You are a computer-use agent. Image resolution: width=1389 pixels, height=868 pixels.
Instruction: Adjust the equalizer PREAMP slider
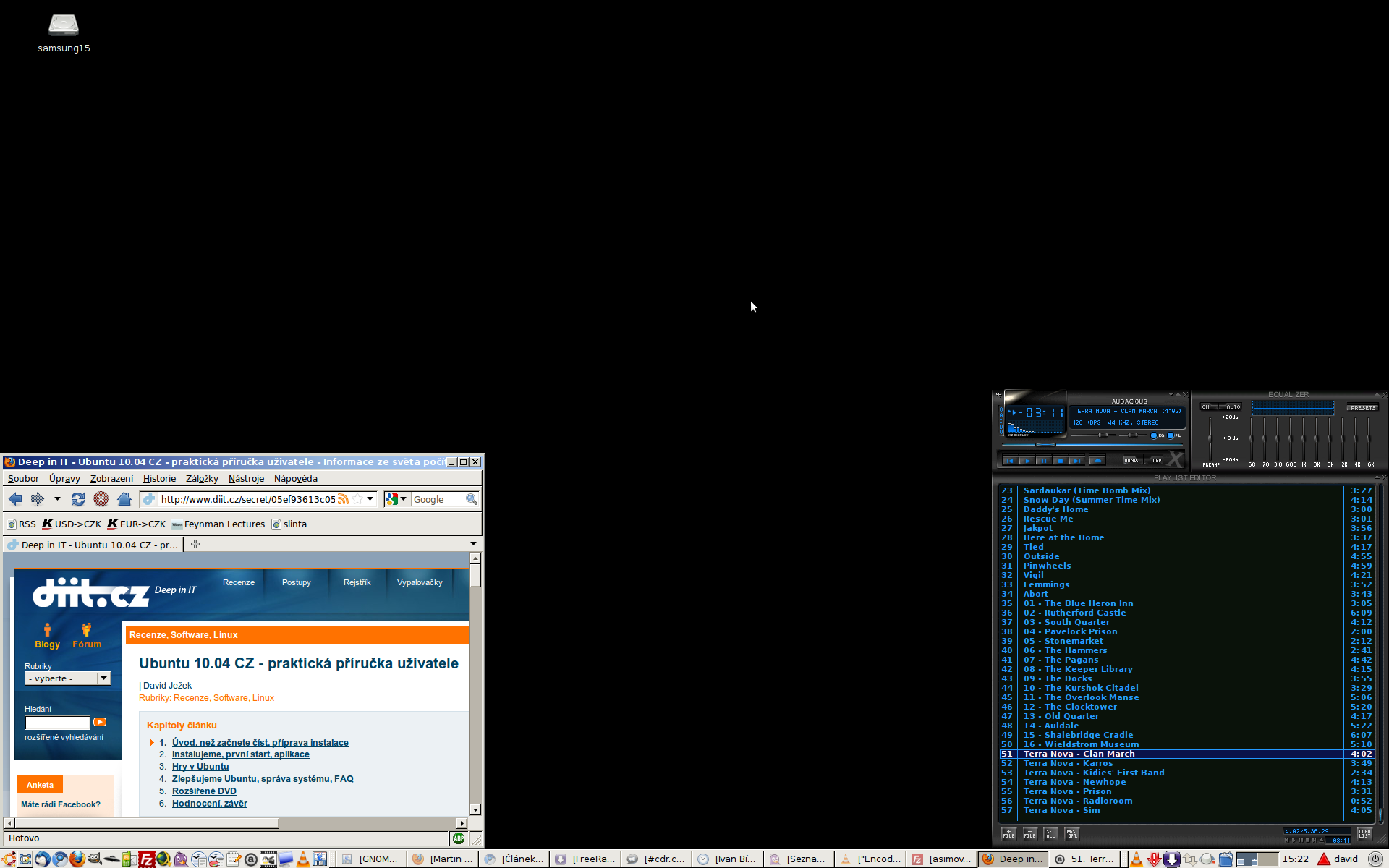pos(1210,438)
